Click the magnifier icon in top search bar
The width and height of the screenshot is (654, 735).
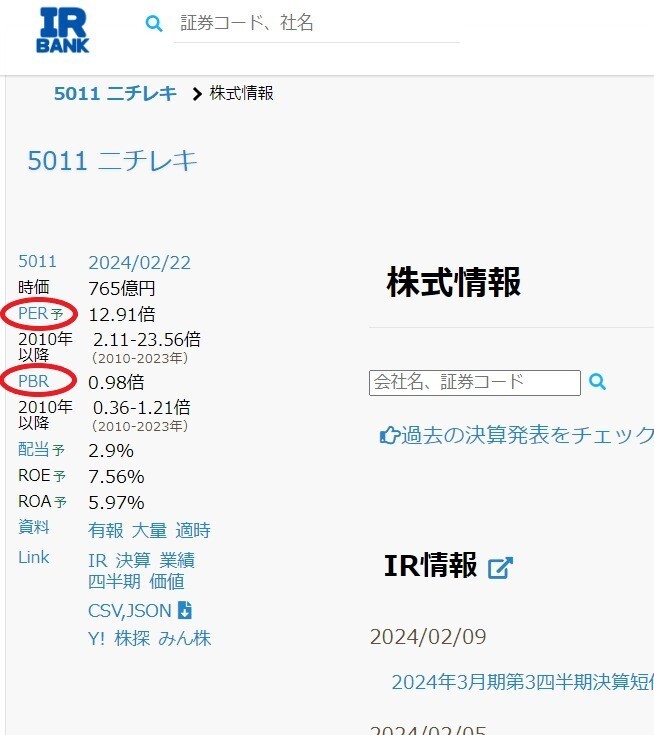154,23
